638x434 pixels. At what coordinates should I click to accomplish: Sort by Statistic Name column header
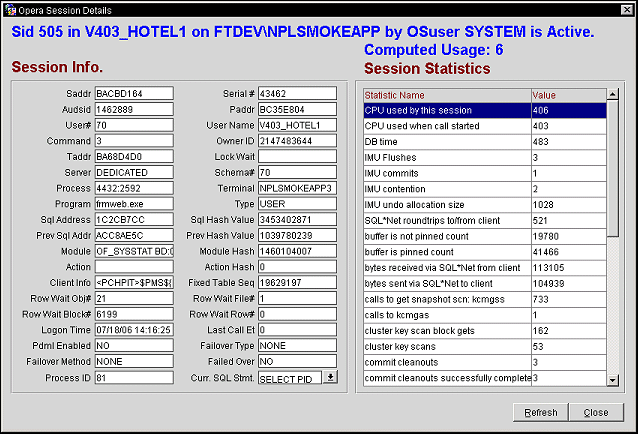tap(445, 95)
